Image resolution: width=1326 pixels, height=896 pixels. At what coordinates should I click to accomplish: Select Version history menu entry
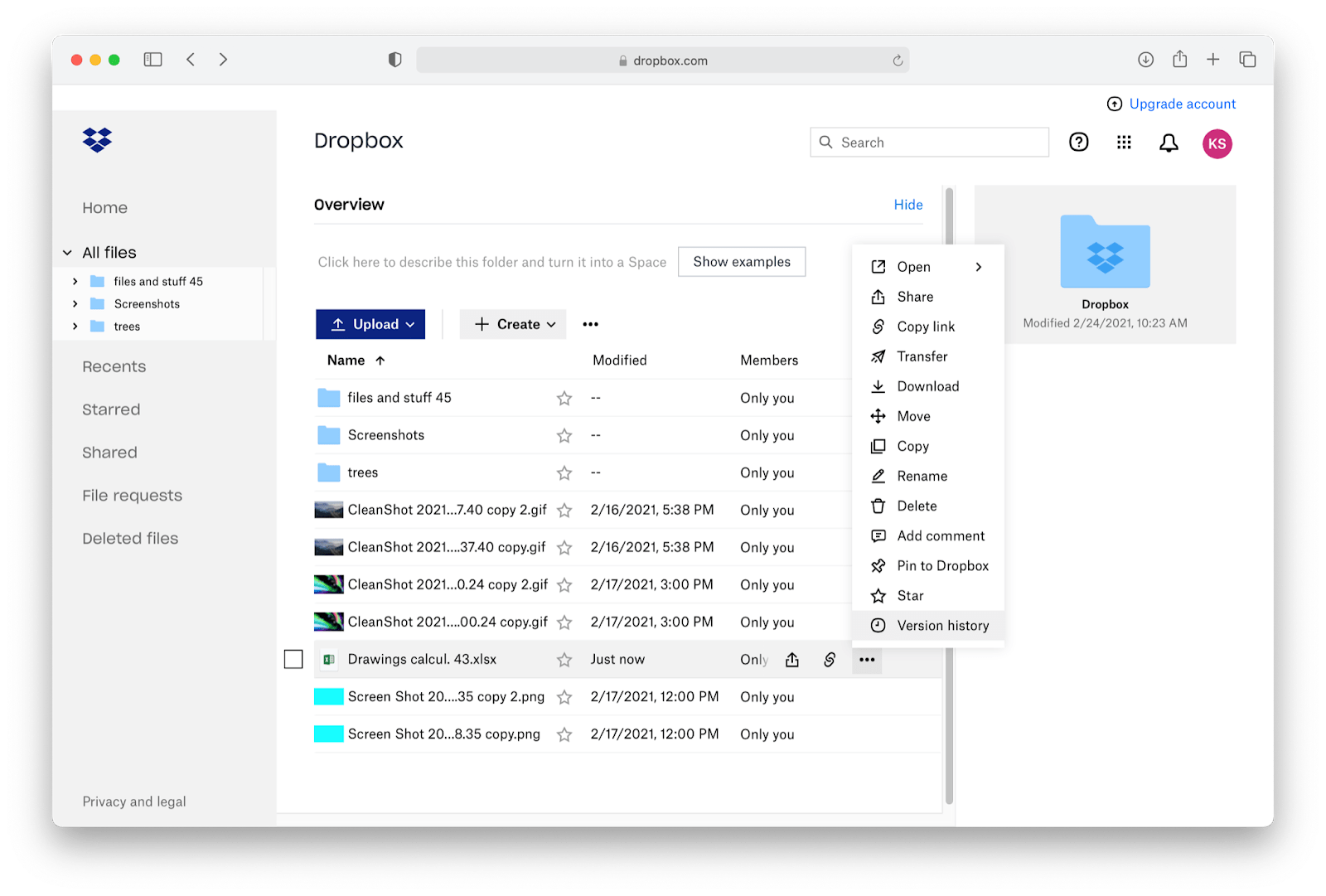click(927, 626)
